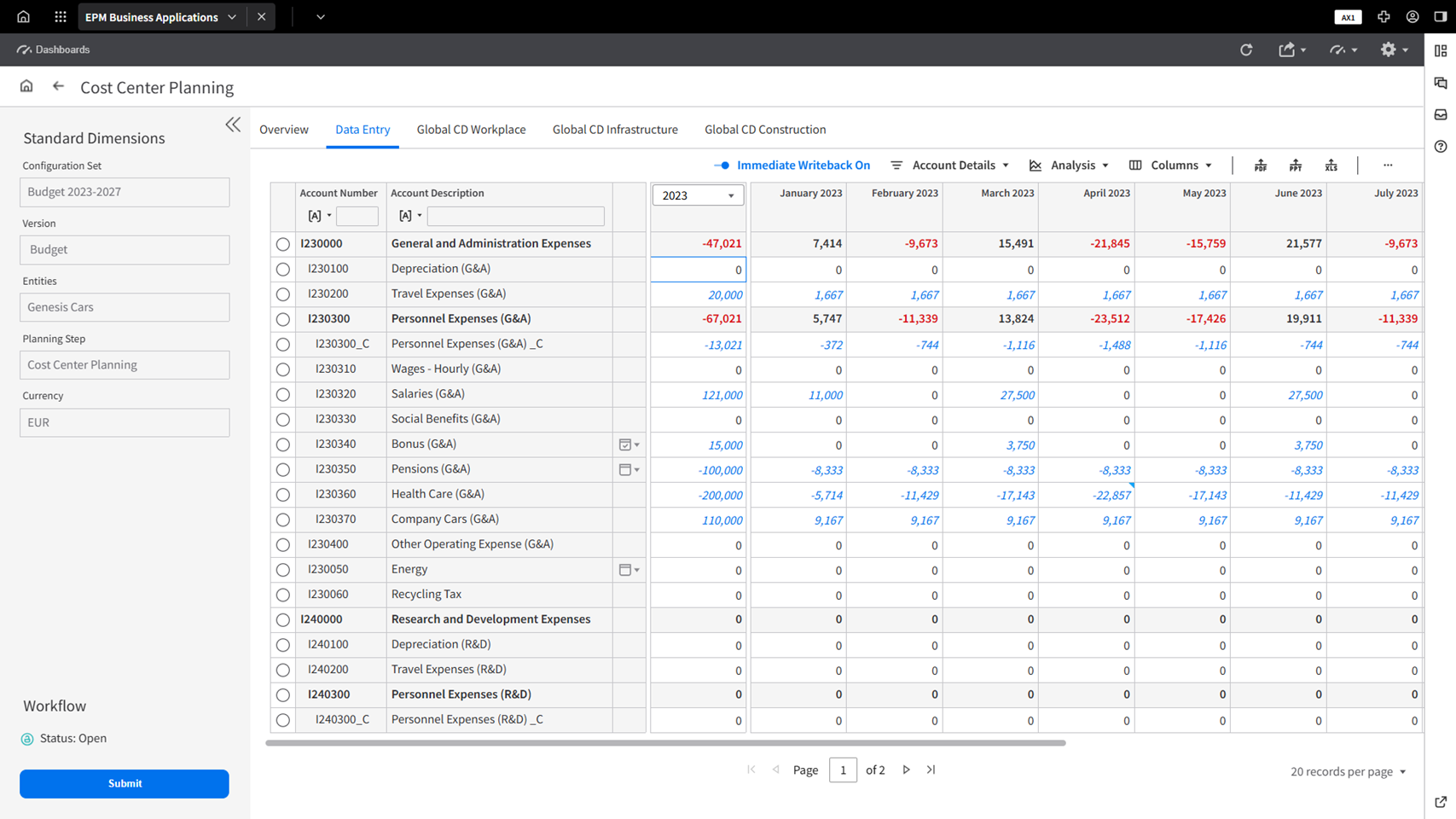Click the Submit button
Viewport: 1456px width, 819px height.
pos(125,783)
